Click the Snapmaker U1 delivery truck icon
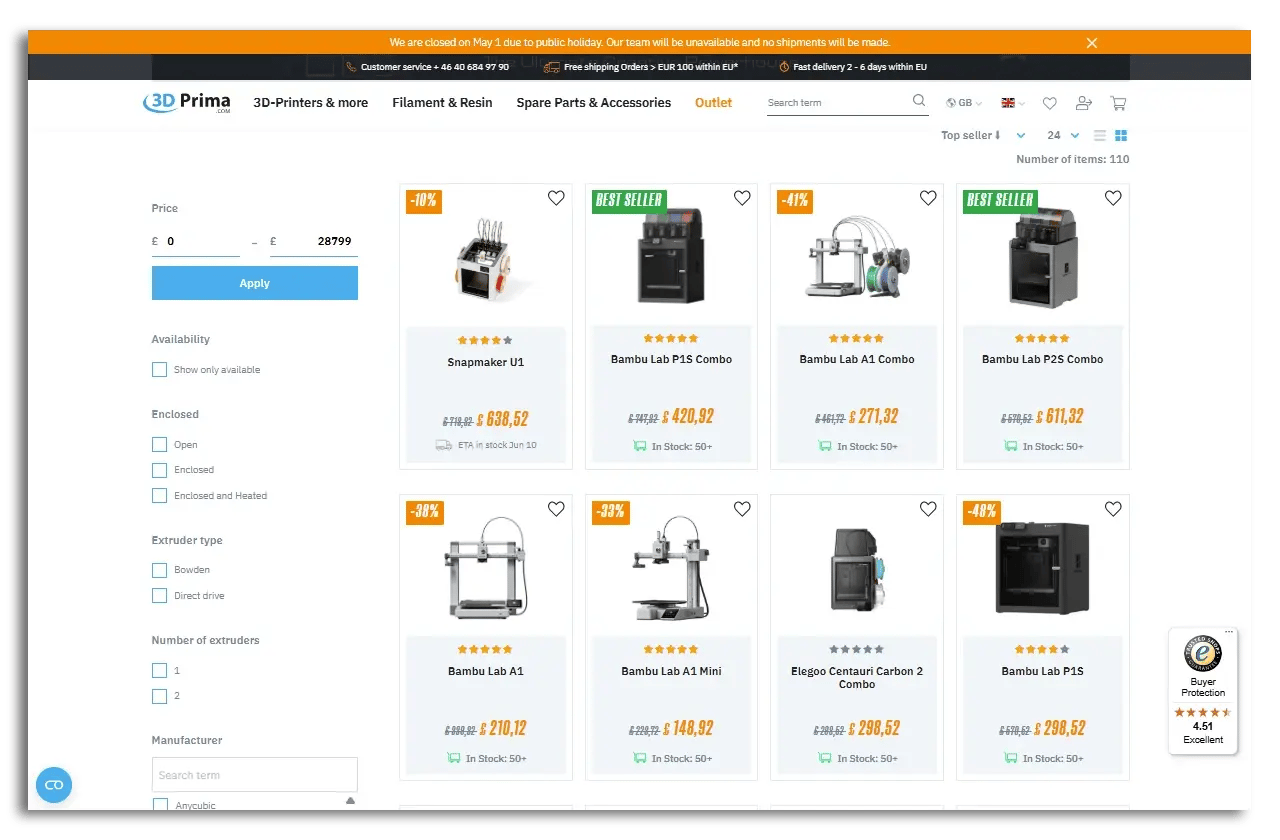The image size is (1280, 840). tap(444, 445)
